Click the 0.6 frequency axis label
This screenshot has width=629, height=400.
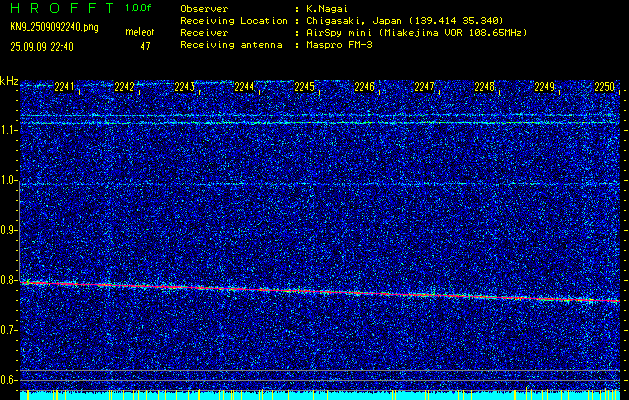(9, 380)
